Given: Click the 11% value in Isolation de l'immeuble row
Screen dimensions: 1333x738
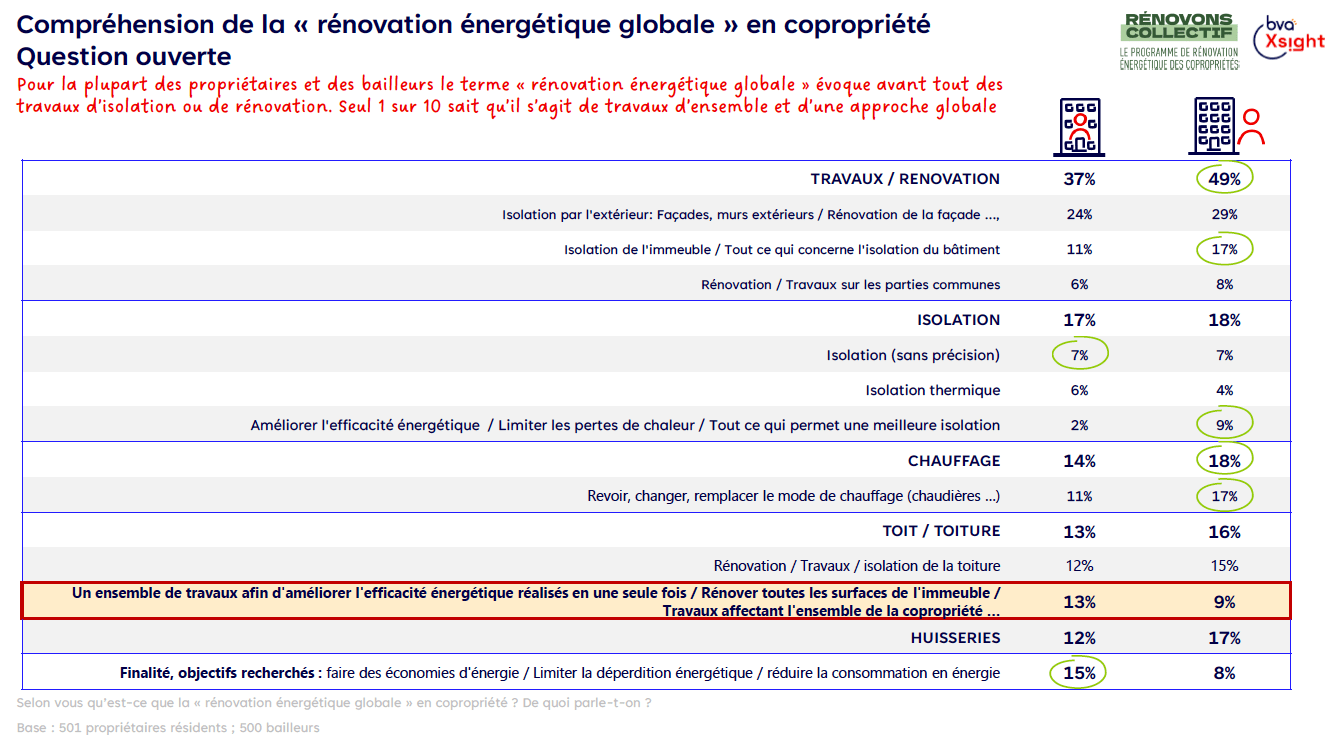Looking at the screenshot, I should tap(1079, 249).
